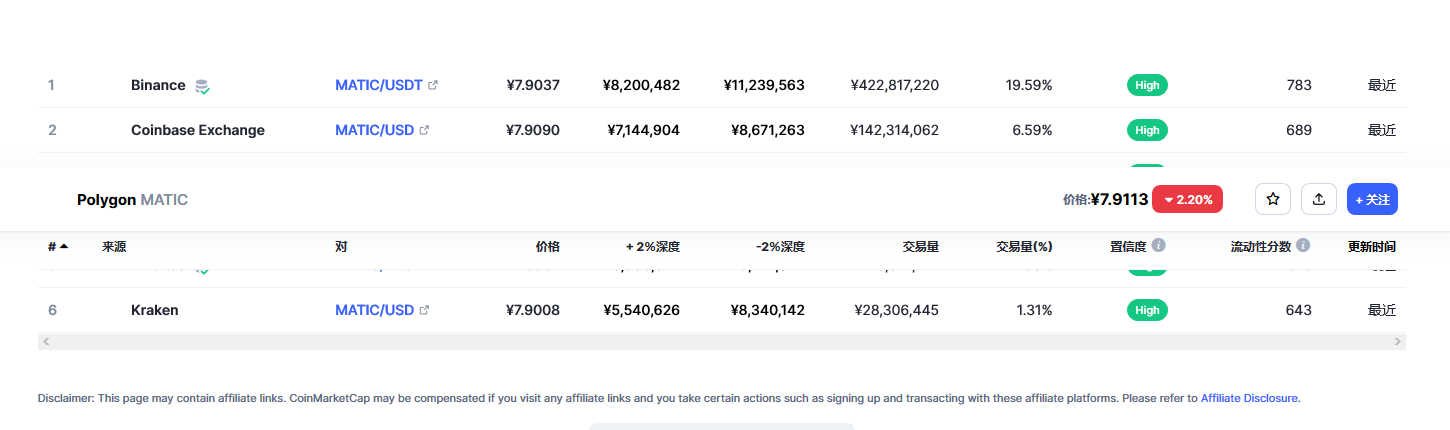Click info icon next to 流动性分数 header
Screen dimensions: 1450x430
coord(1304,245)
